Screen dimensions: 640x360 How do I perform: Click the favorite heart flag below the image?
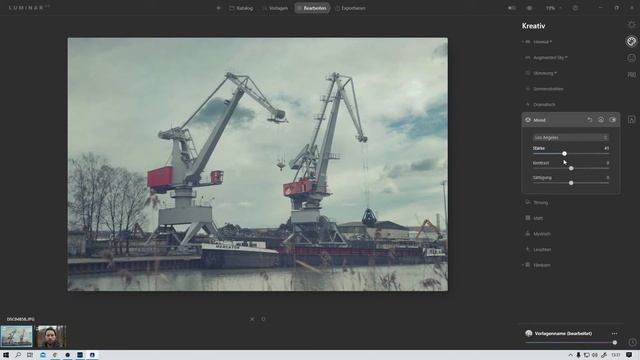pos(263,319)
